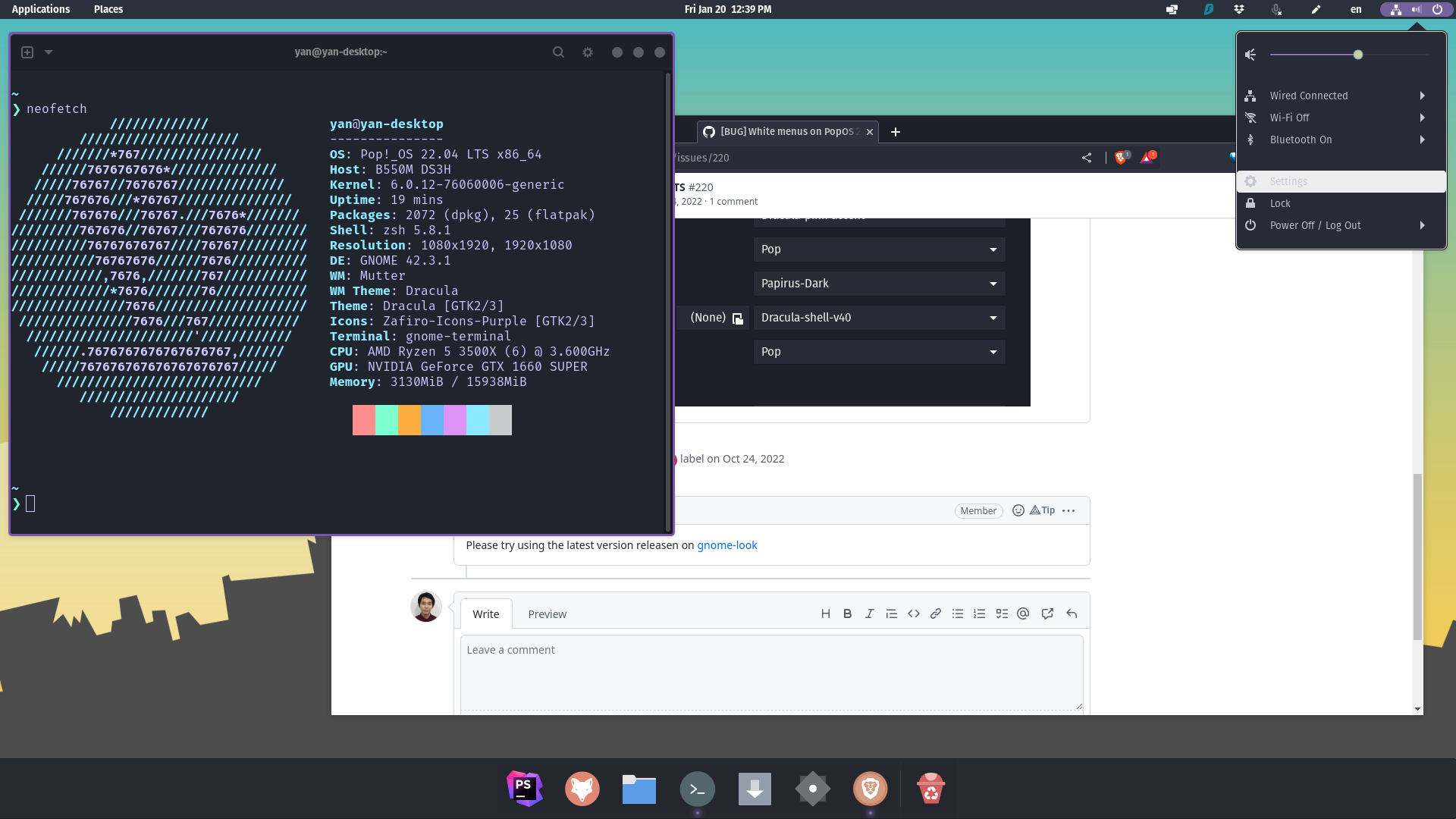Mention someone with the @ icon
This screenshot has height=819, width=1456.
pyautogui.click(x=1023, y=613)
